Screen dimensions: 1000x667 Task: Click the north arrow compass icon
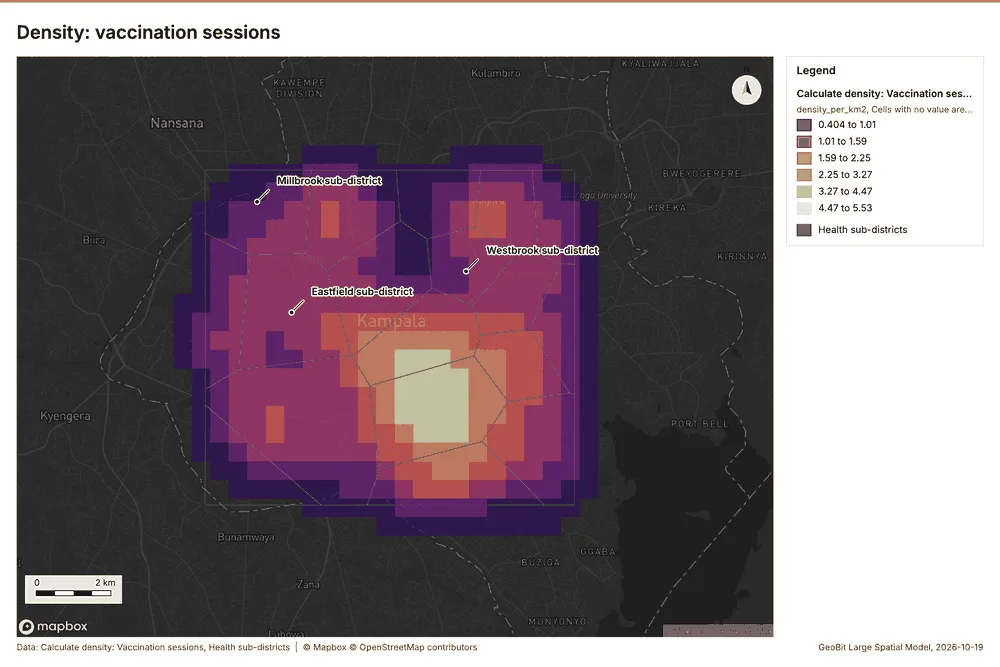pyautogui.click(x=746, y=90)
